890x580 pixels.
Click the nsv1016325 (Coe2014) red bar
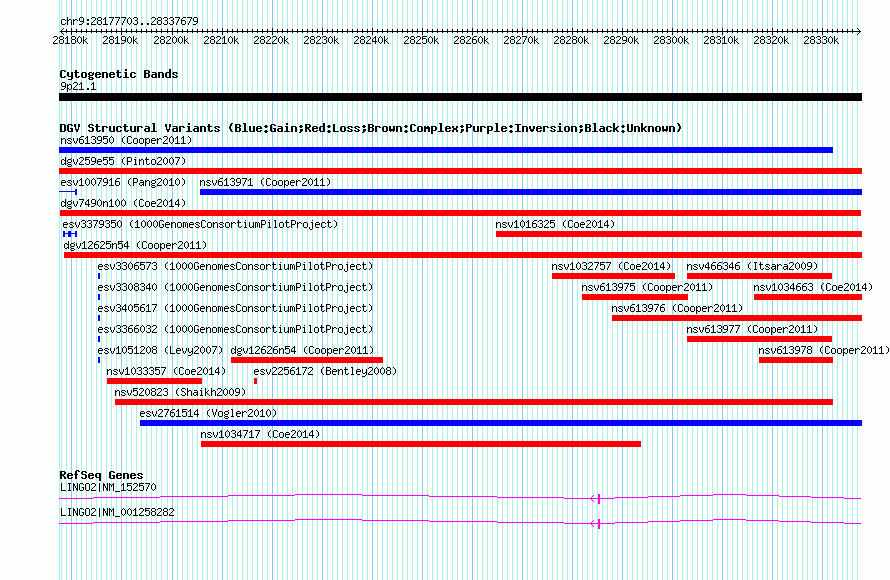click(x=679, y=234)
